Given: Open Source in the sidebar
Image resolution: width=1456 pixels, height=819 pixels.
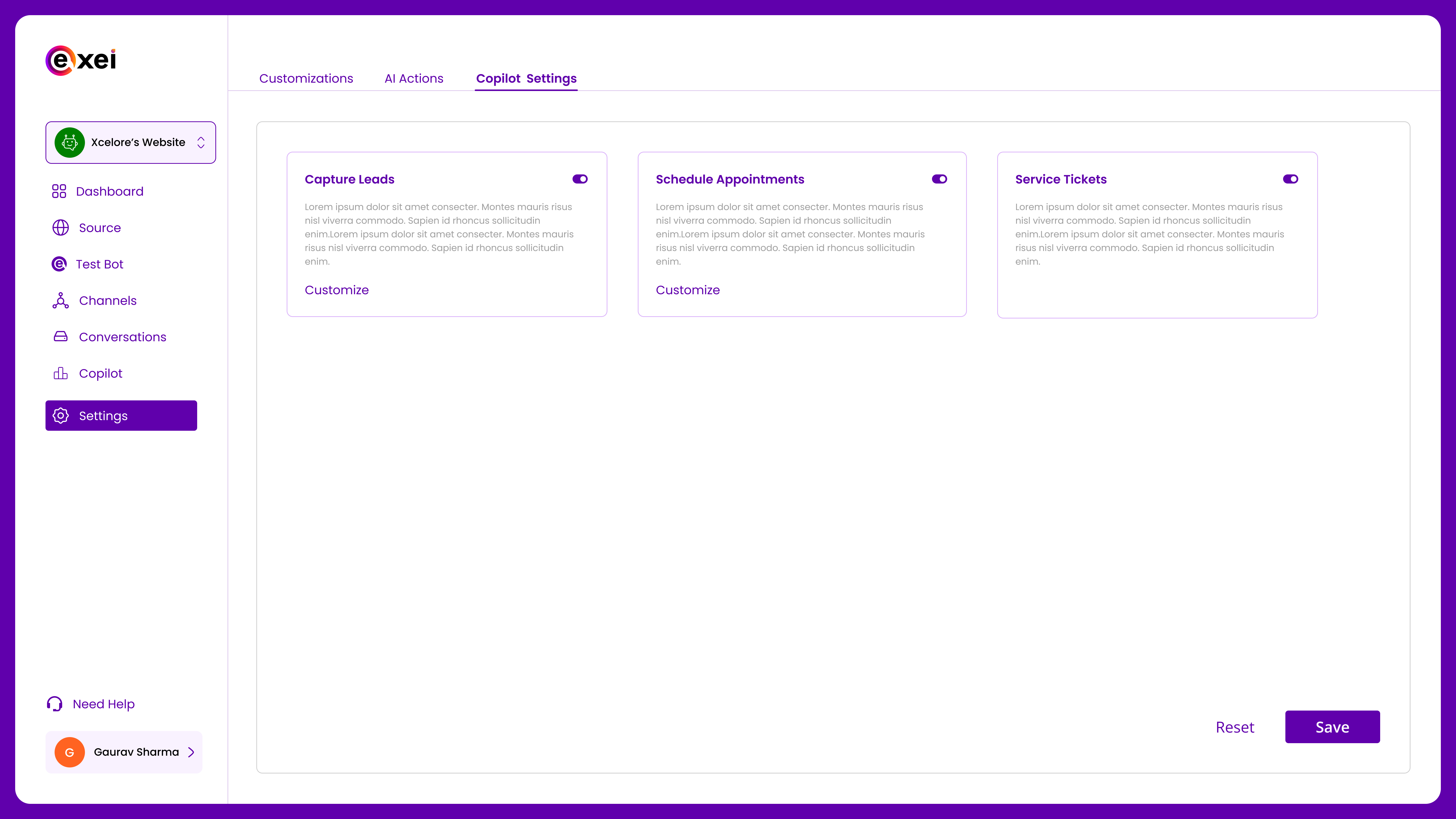Looking at the screenshot, I should point(100,228).
